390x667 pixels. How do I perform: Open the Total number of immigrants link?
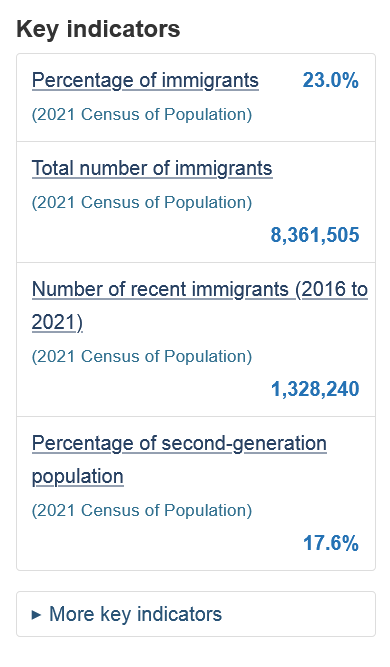click(152, 168)
